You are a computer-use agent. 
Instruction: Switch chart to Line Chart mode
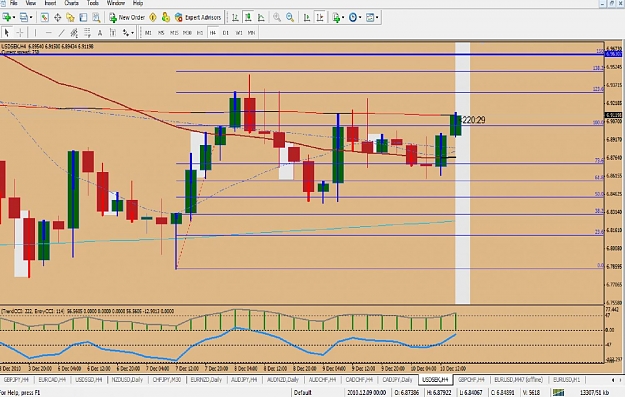(x=261, y=17)
